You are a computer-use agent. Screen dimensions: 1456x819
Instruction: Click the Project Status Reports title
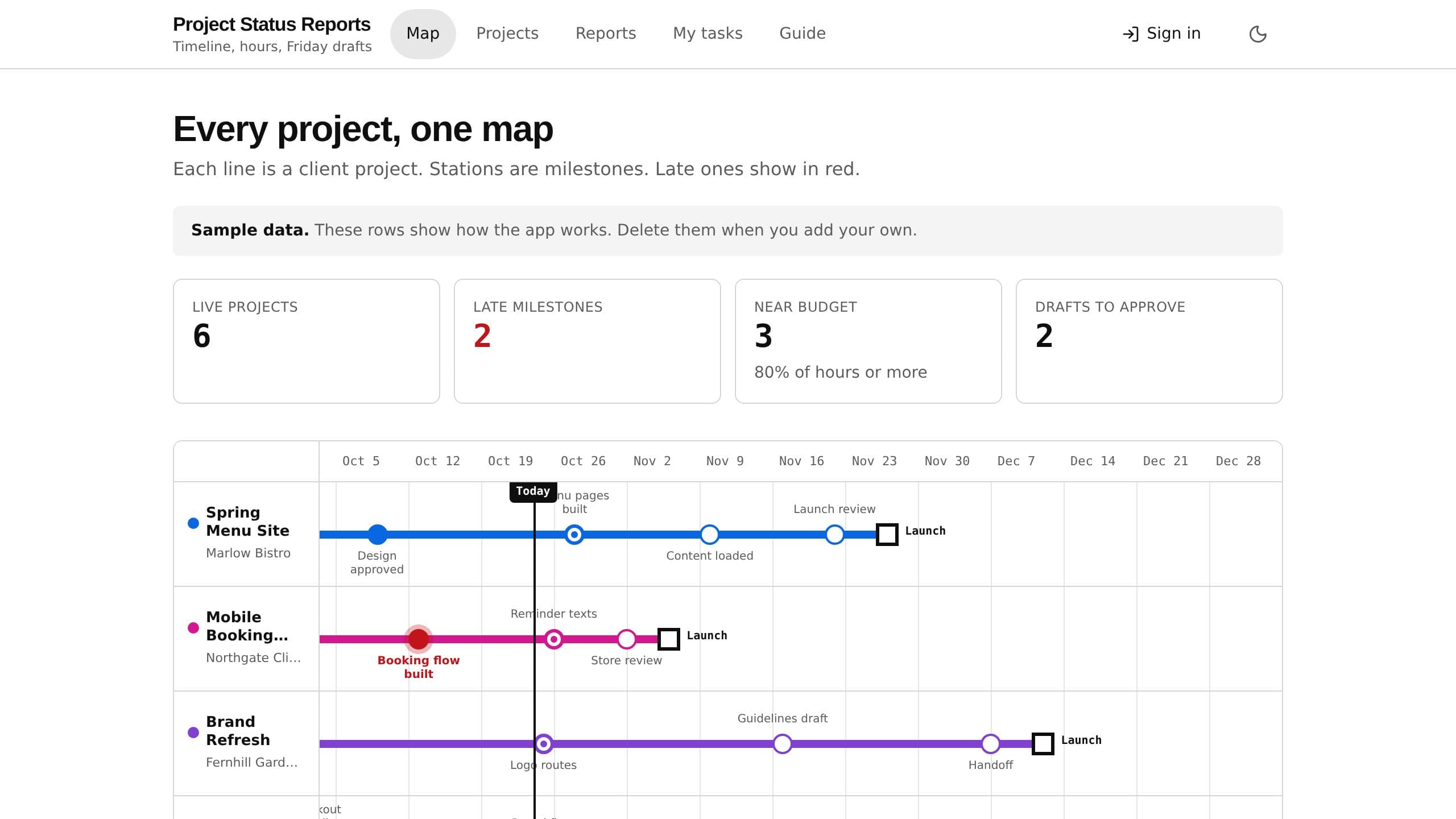click(x=271, y=24)
